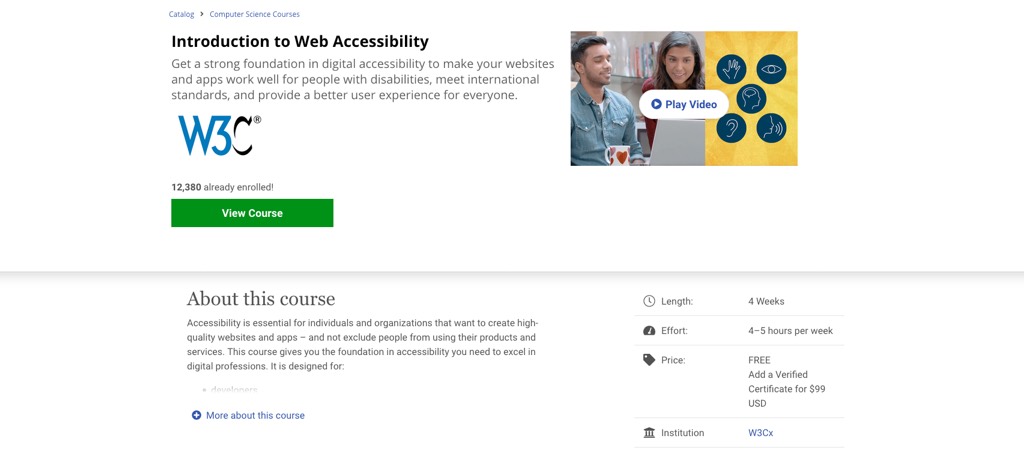
Task: Click the About this course heading
Action: click(x=261, y=299)
